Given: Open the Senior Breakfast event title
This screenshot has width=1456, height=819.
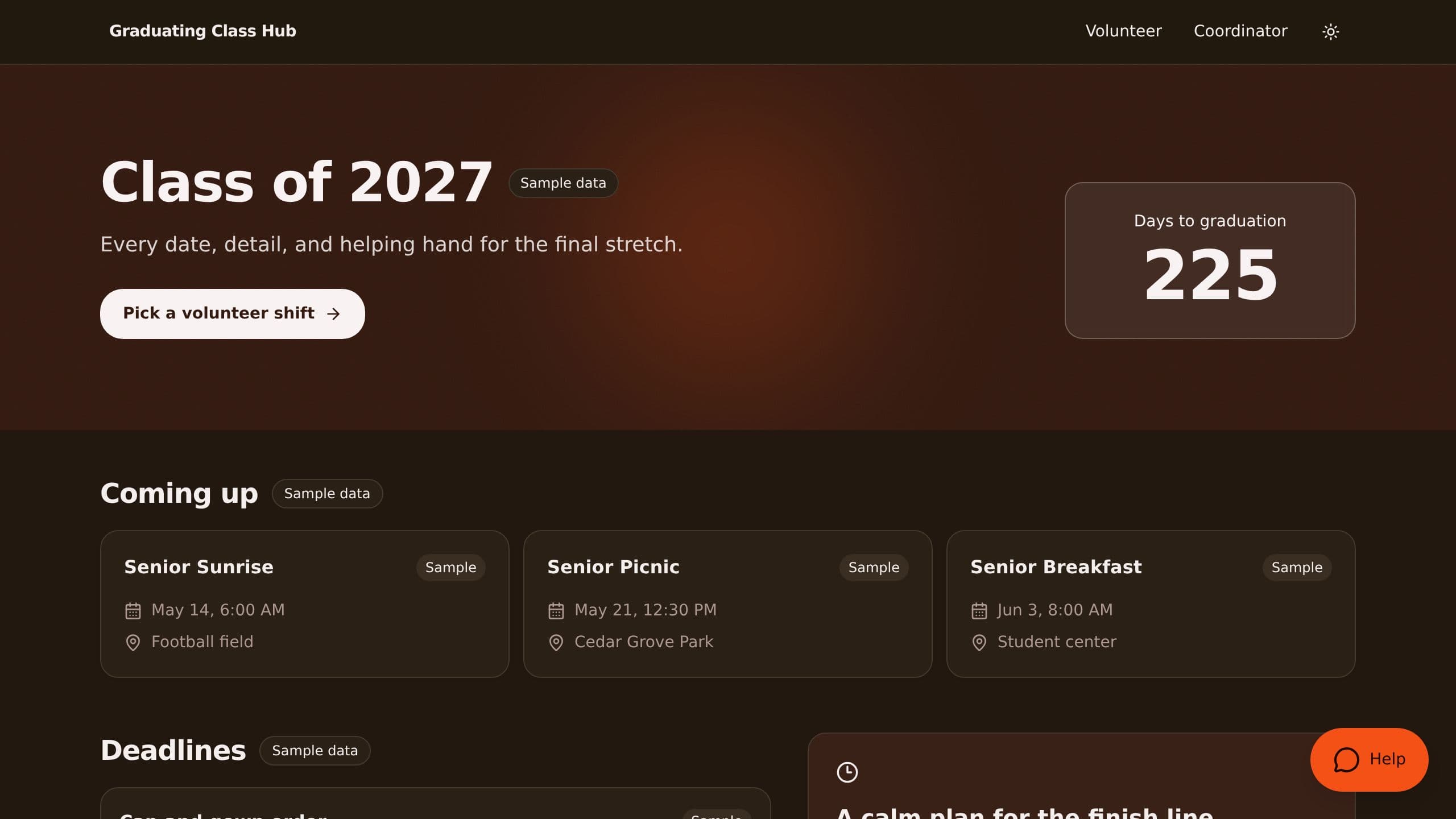Looking at the screenshot, I should [x=1056, y=567].
